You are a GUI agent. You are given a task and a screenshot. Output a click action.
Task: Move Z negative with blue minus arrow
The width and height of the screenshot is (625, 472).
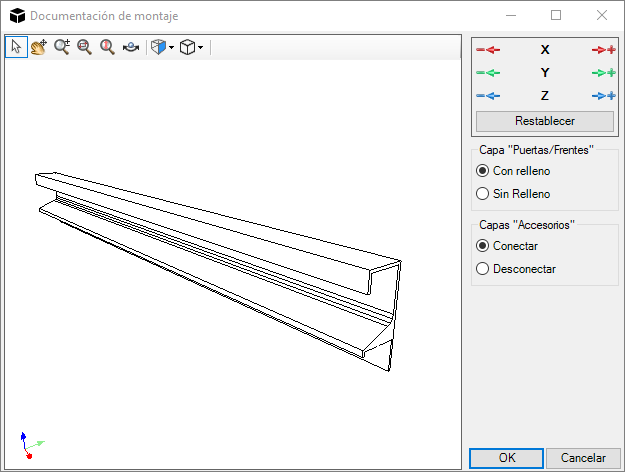[x=488, y=96]
